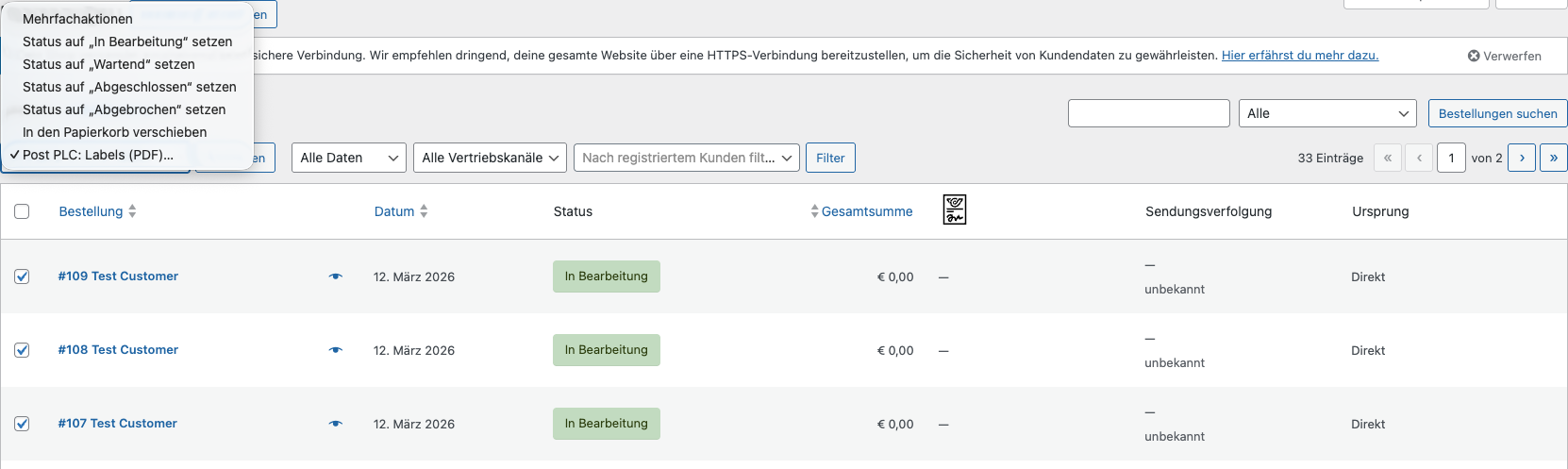
Task: Open Hier erfährst du mehr dazu link
Action: click(x=1300, y=56)
